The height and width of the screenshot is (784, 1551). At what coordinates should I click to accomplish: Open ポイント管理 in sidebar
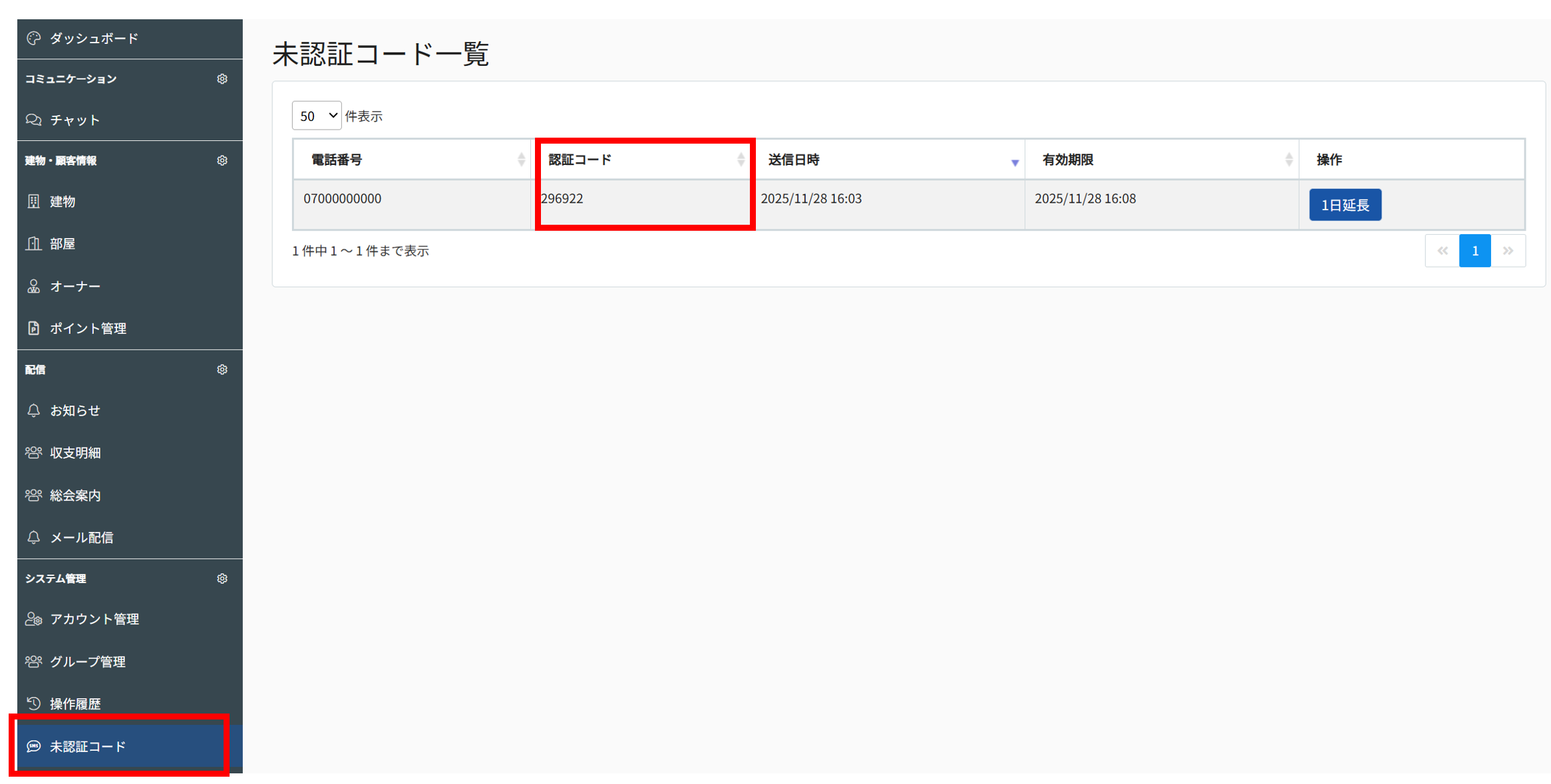(88, 328)
